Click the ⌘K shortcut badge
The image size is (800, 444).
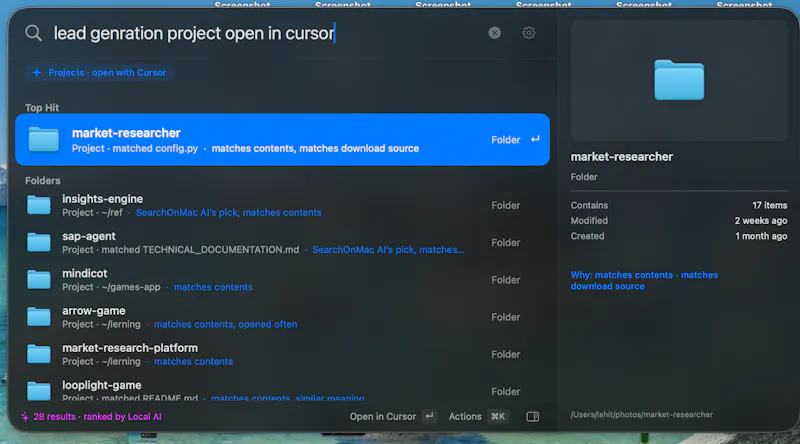tap(497, 416)
